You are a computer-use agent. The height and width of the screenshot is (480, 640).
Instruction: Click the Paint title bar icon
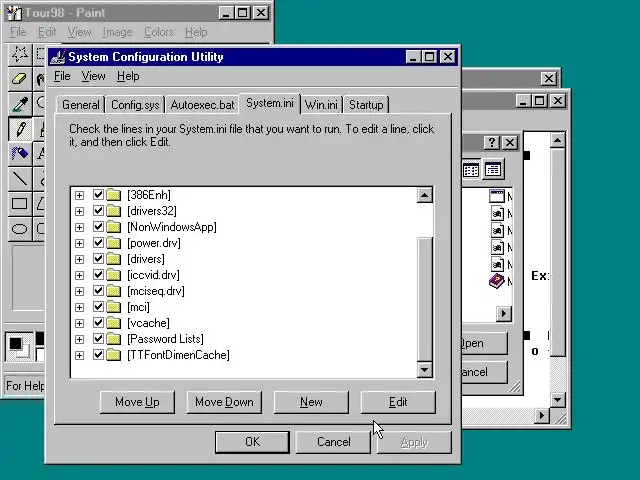point(13,13)
